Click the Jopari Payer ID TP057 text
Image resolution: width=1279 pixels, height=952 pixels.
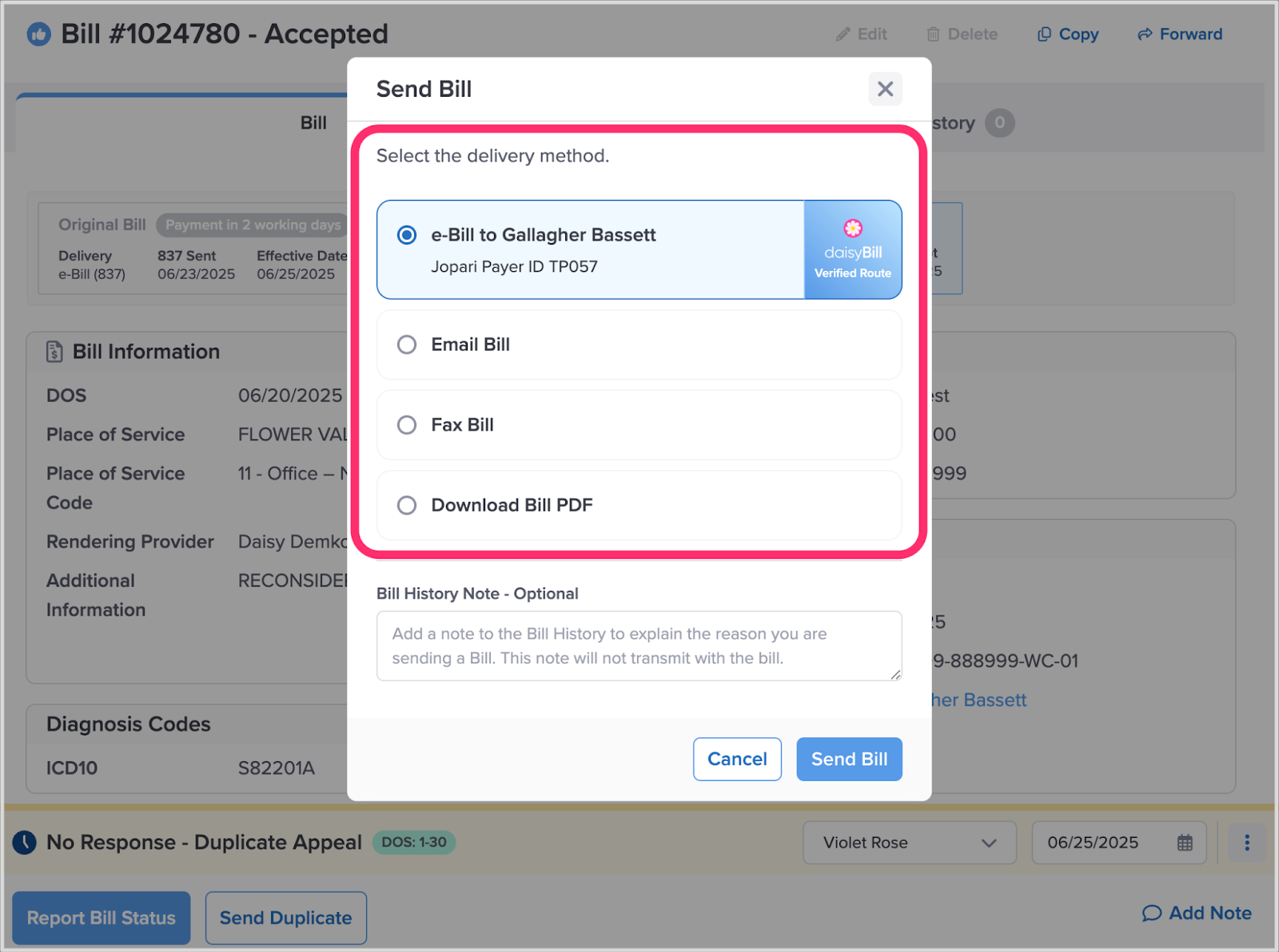click(514, 267)
